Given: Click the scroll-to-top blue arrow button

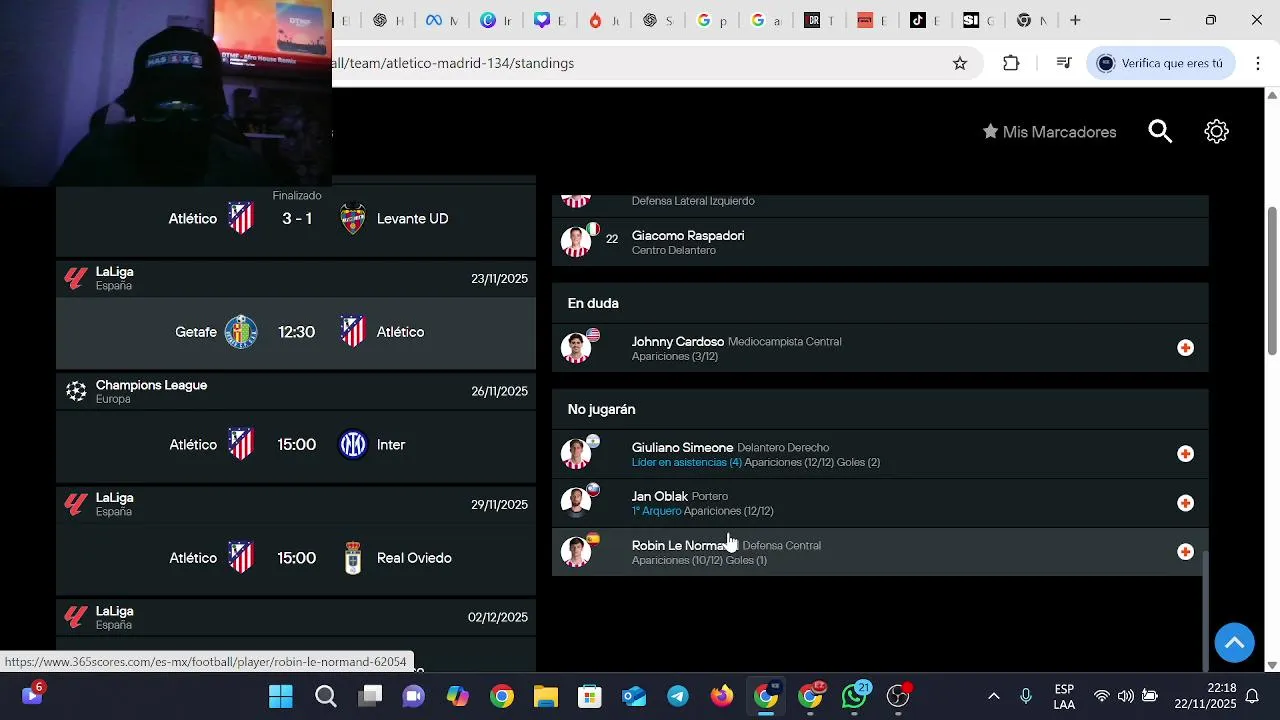Looking at the screenshot, I should [x=1234, y=642].
